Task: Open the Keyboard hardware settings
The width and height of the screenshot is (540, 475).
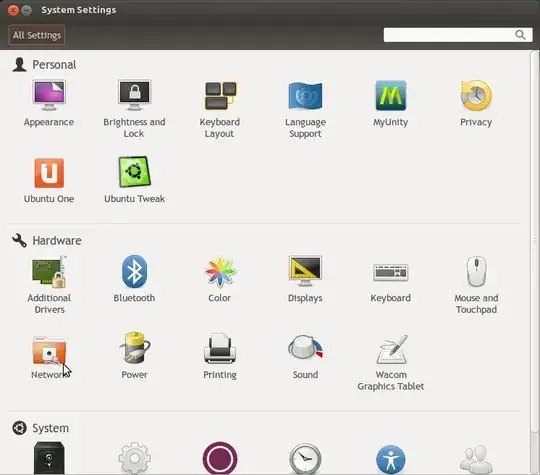Action: [x=391, y=282]
